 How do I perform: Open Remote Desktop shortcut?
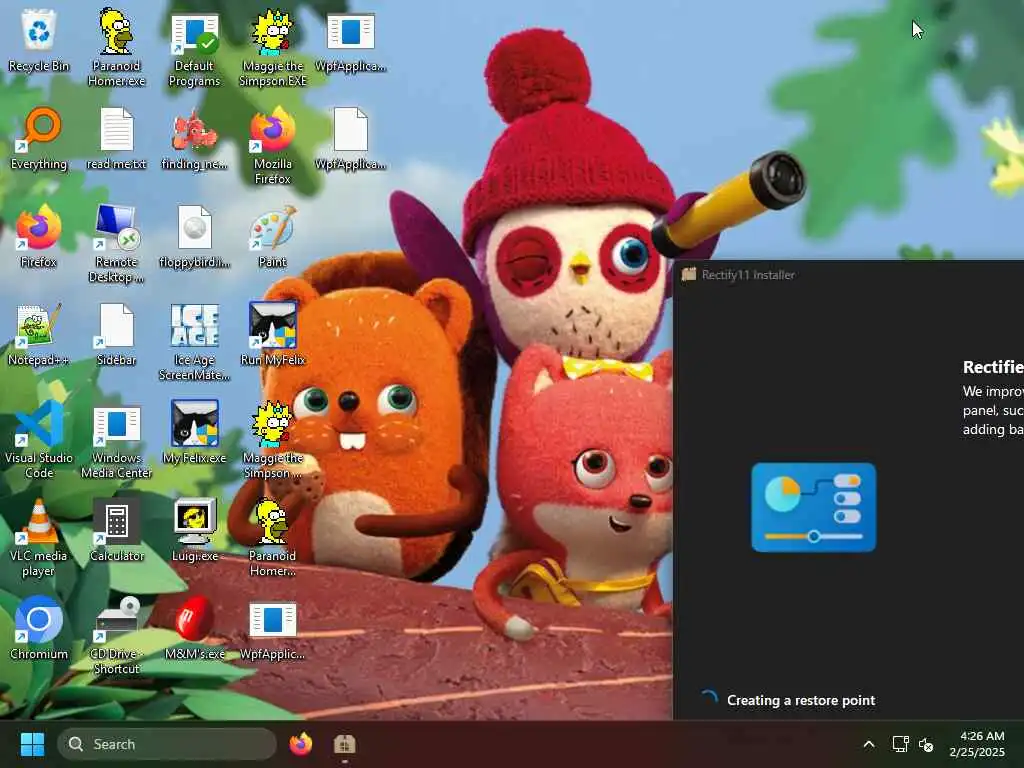pos(116,243)
